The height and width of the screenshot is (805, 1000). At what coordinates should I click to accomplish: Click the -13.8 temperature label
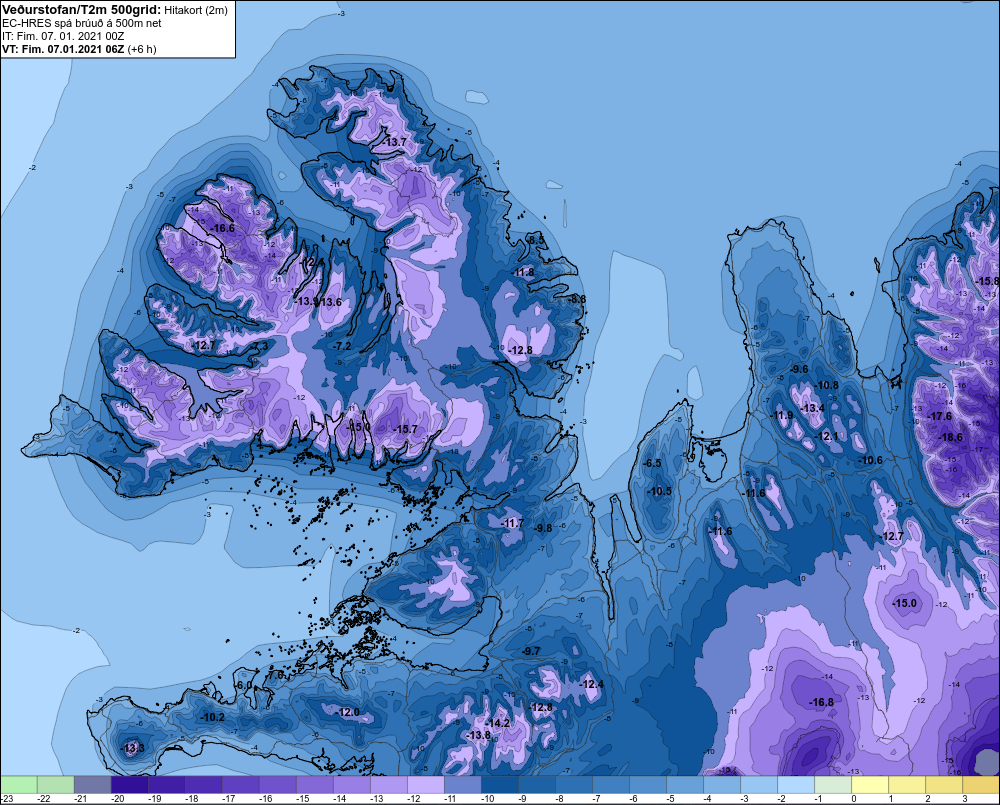(x=478, y=735)
